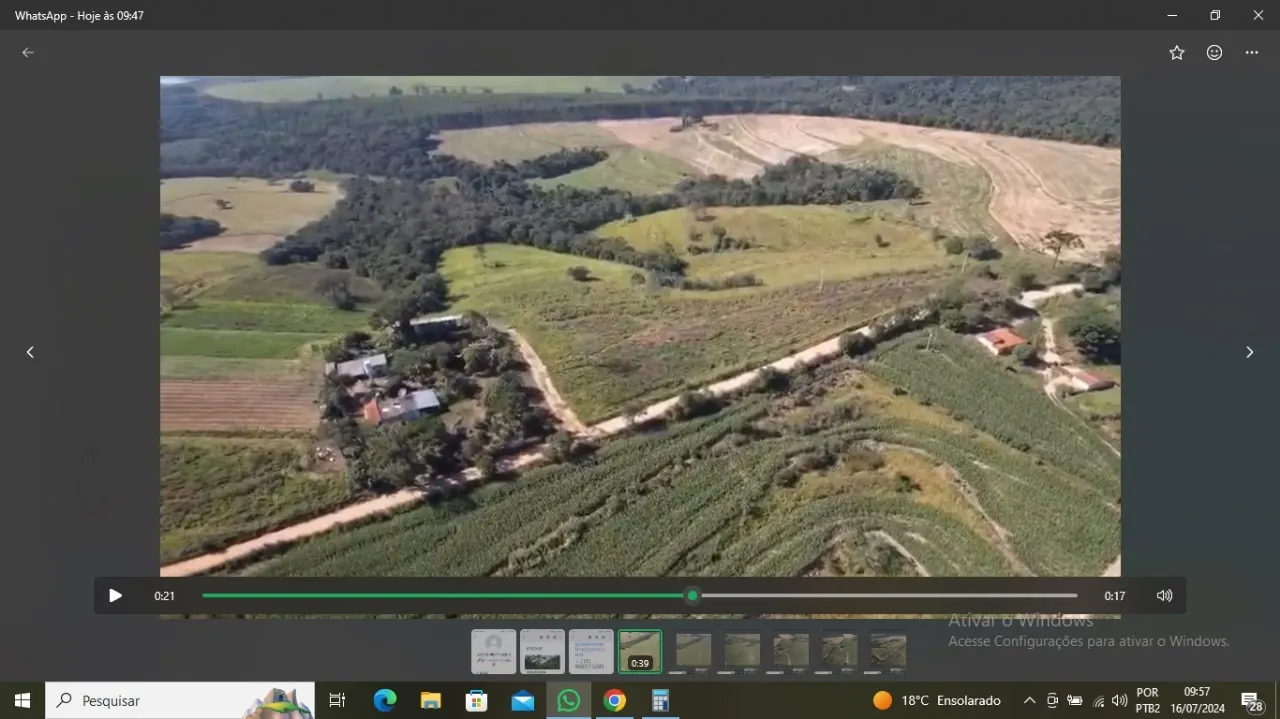The image size is (1280, 719).
Task: Click the unplayed part of the progress bar
Action: (888, 596)
